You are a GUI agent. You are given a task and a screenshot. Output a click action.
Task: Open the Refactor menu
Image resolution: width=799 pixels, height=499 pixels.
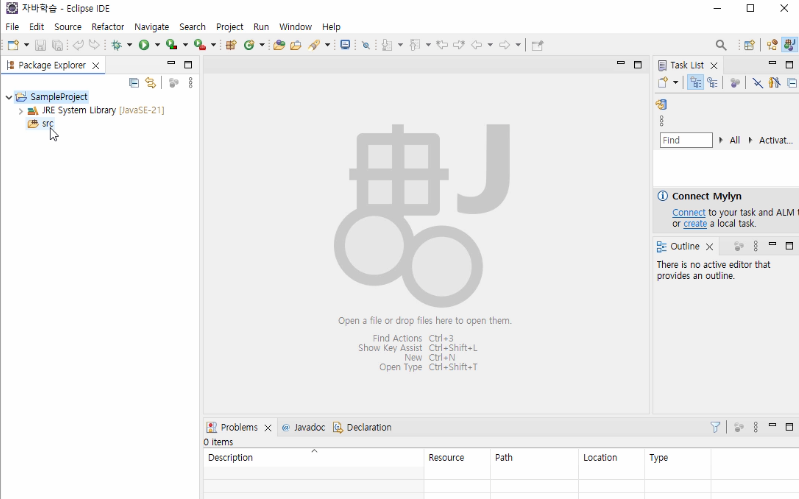pyautogui.click(x=108, y=27)
